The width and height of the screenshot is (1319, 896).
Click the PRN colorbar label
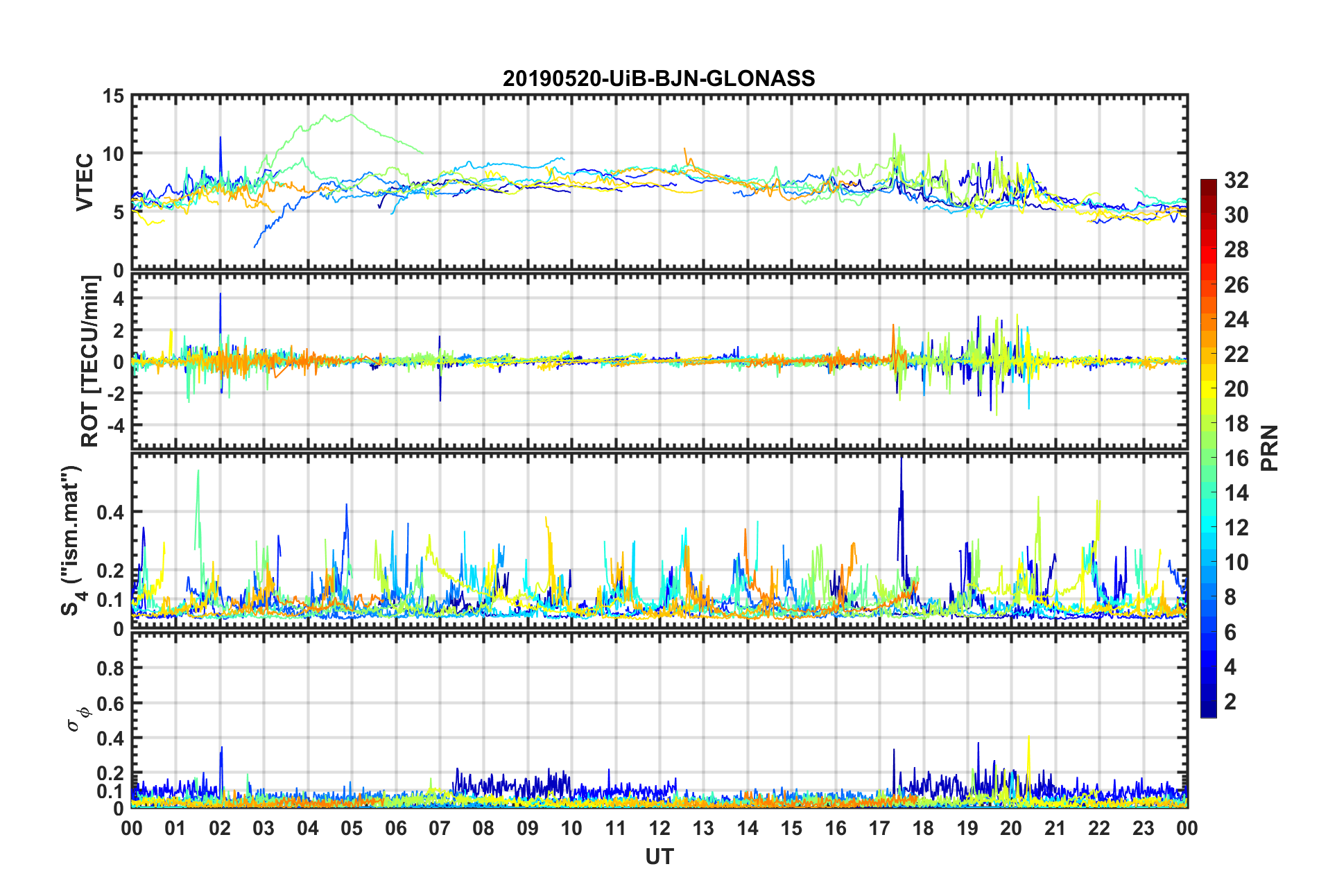pyautogui.click(x=1270, y=448)
